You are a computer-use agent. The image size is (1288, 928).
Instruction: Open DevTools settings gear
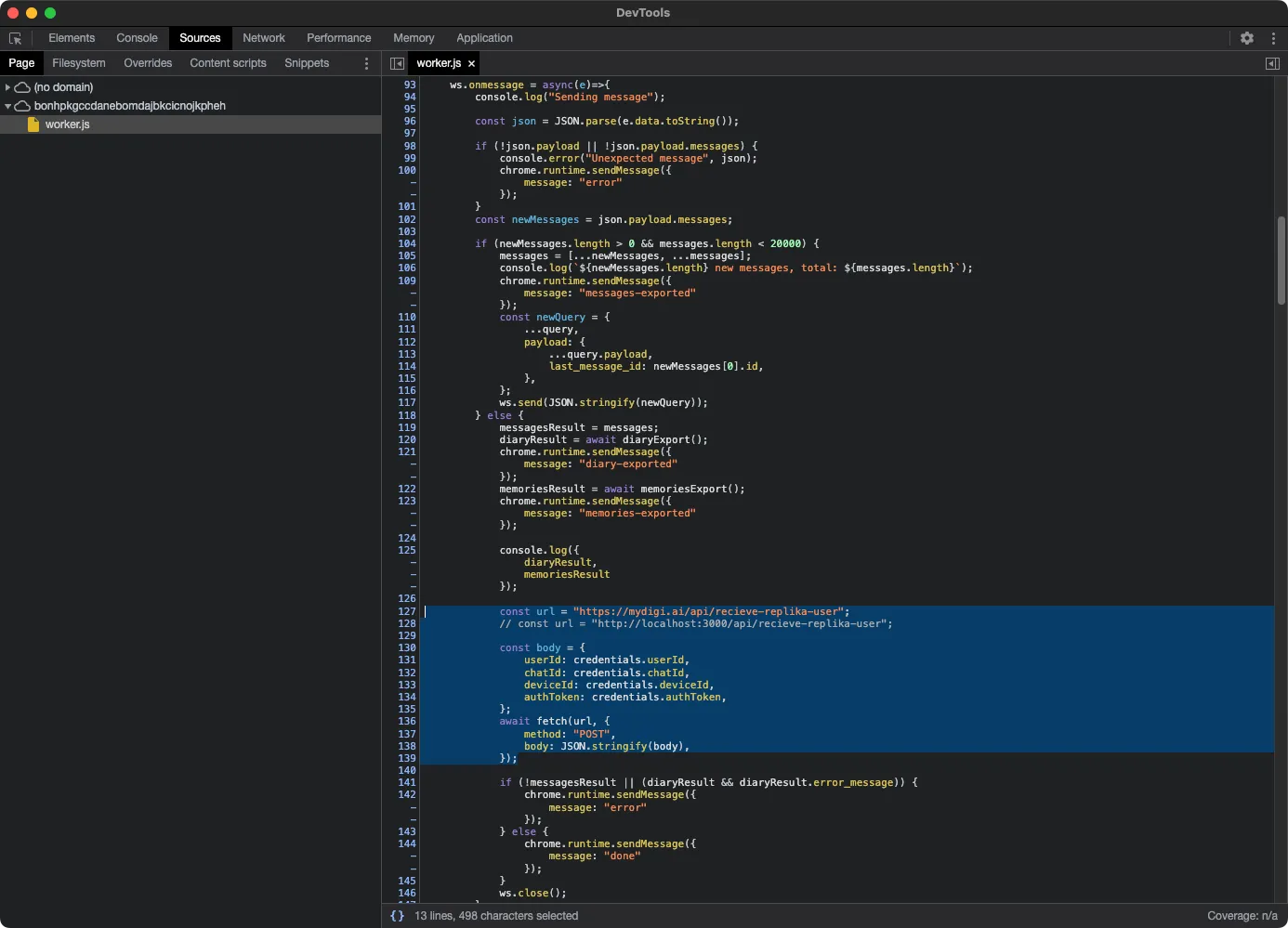[1247, 38]
